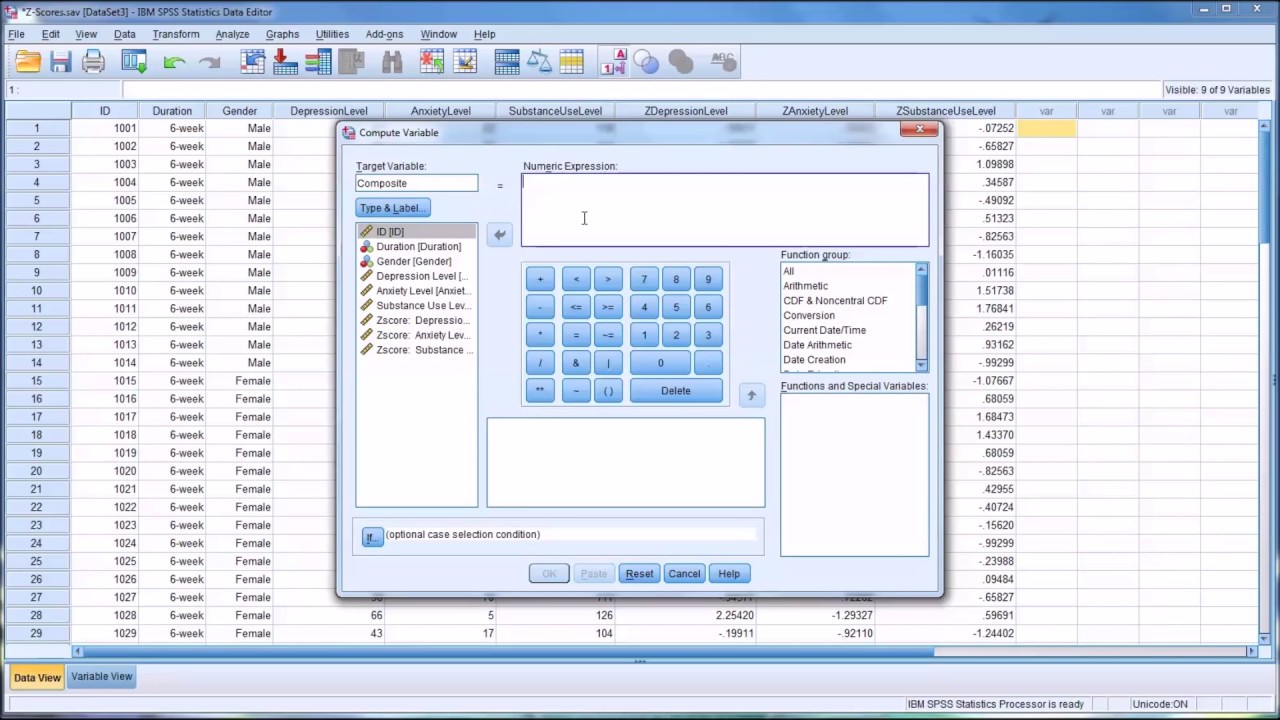The height and width of the screenshot is (720, 1280).
Task: Click the Reset button
Action: click(x=639, y=574)
